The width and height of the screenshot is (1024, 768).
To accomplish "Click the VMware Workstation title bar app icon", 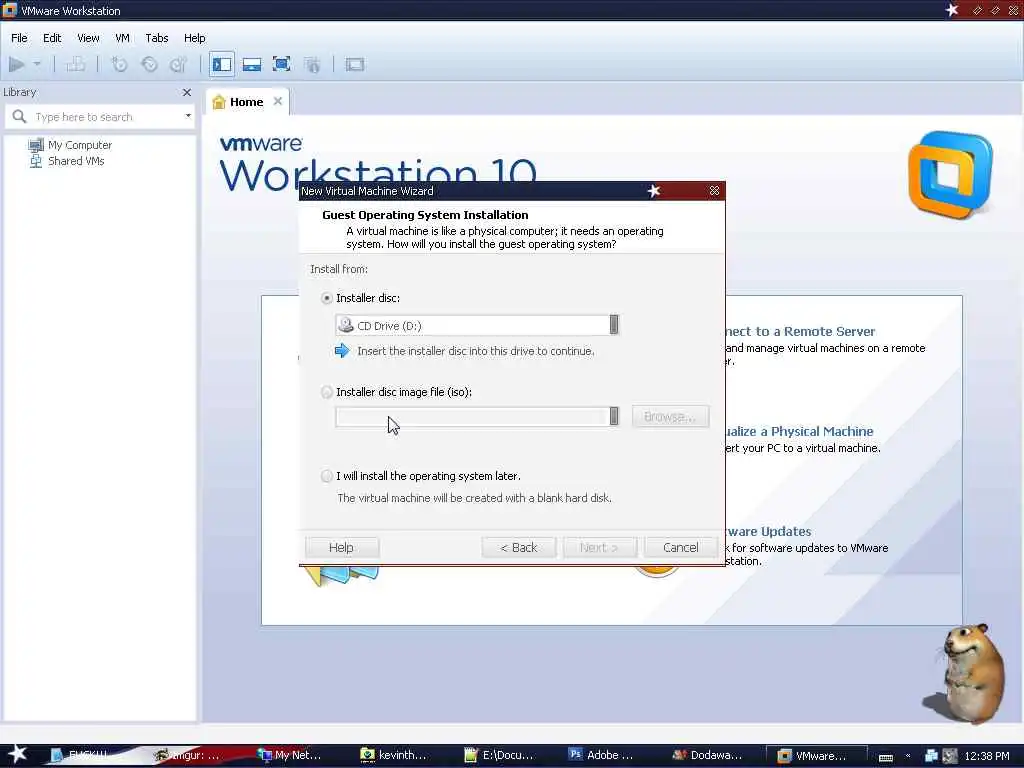I will coord(10,10).
